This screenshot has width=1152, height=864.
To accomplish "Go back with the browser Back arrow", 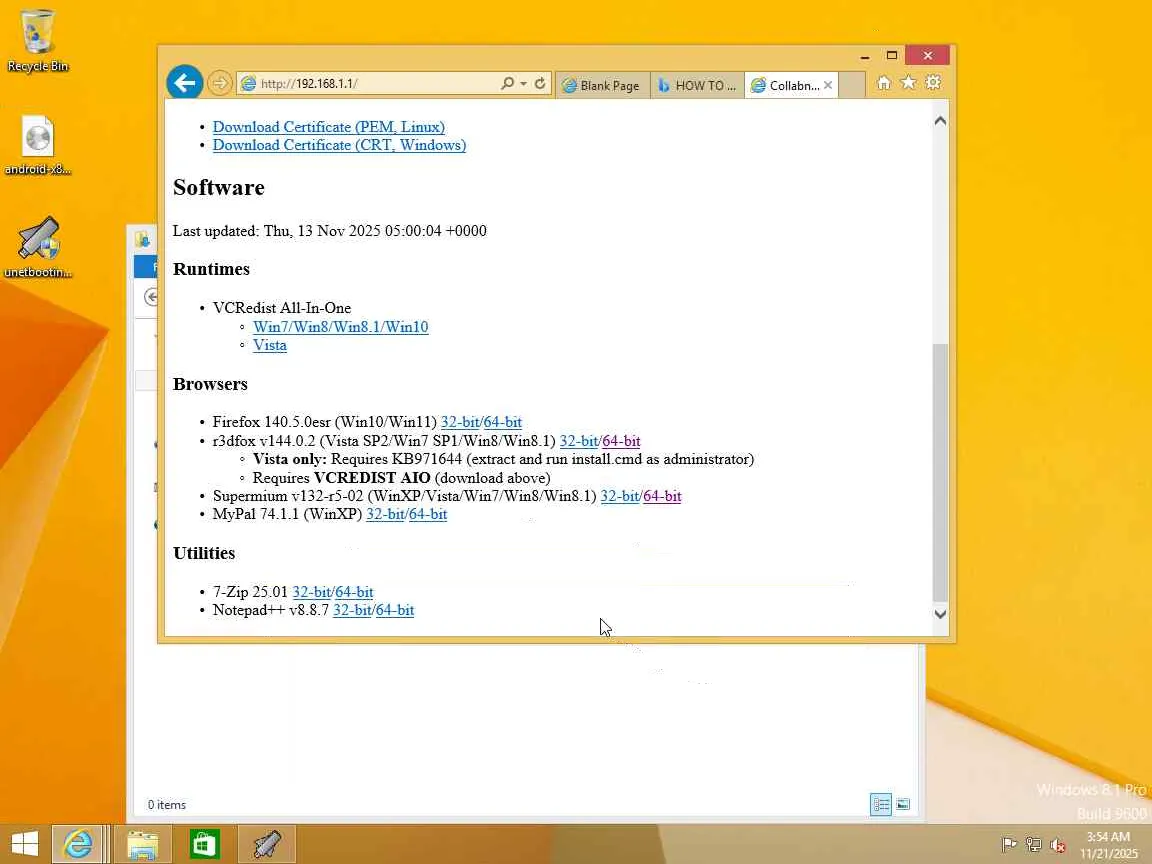I will (184, 82).
